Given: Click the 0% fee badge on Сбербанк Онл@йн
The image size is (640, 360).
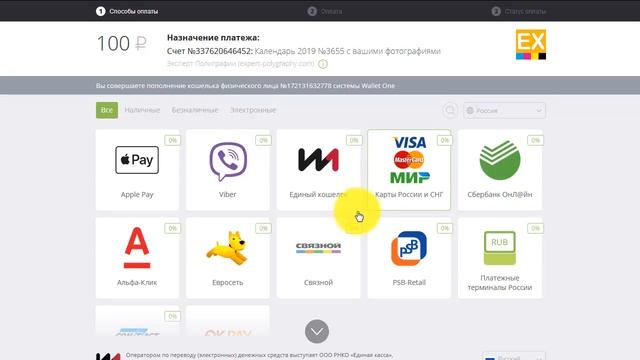Looking at the screenshot, I should point(535,140).
